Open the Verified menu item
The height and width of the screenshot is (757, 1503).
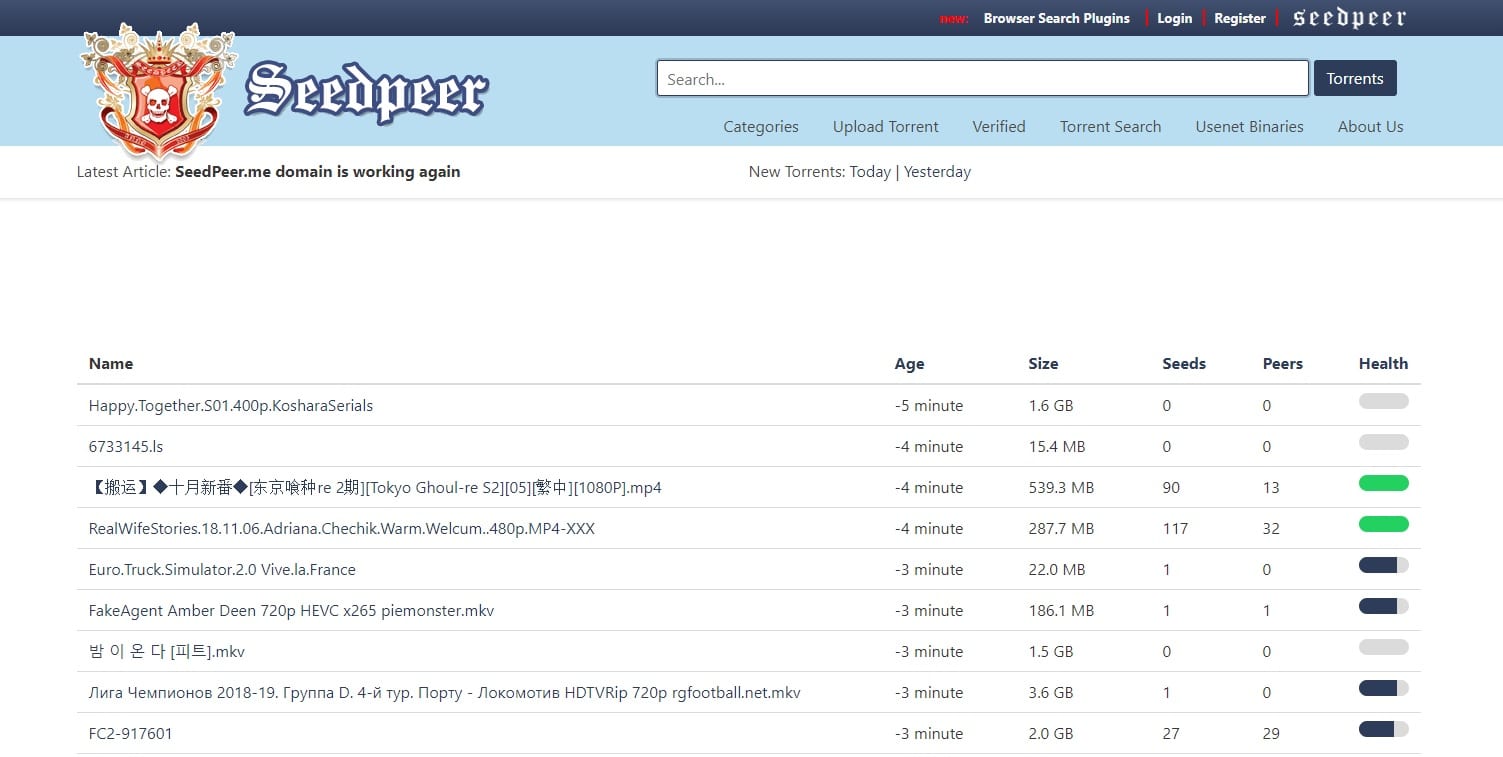999,127
